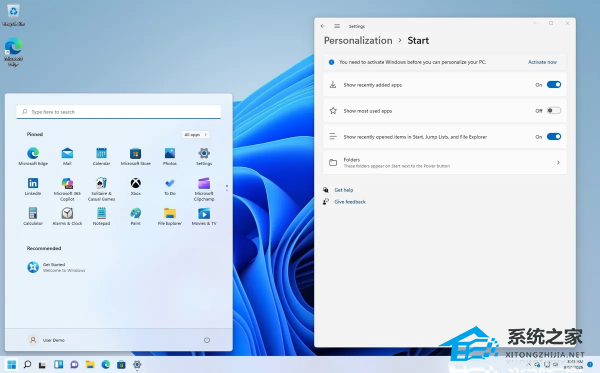
Task: Click the Settings gear on the taskbar
Action: click(x=137, y=365)
